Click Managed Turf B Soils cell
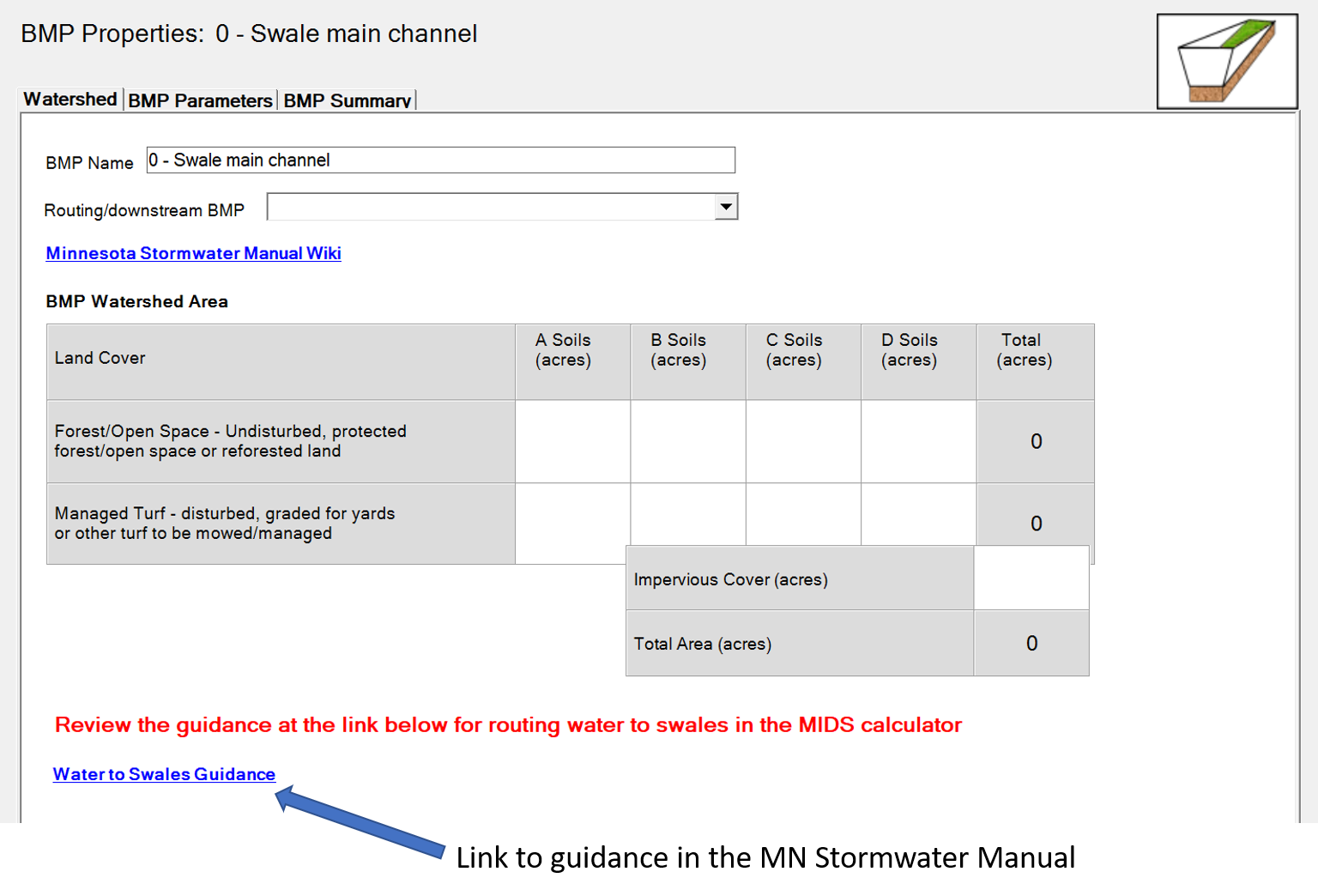This screenshot has height=896, width=1318. tap(687, 514)
